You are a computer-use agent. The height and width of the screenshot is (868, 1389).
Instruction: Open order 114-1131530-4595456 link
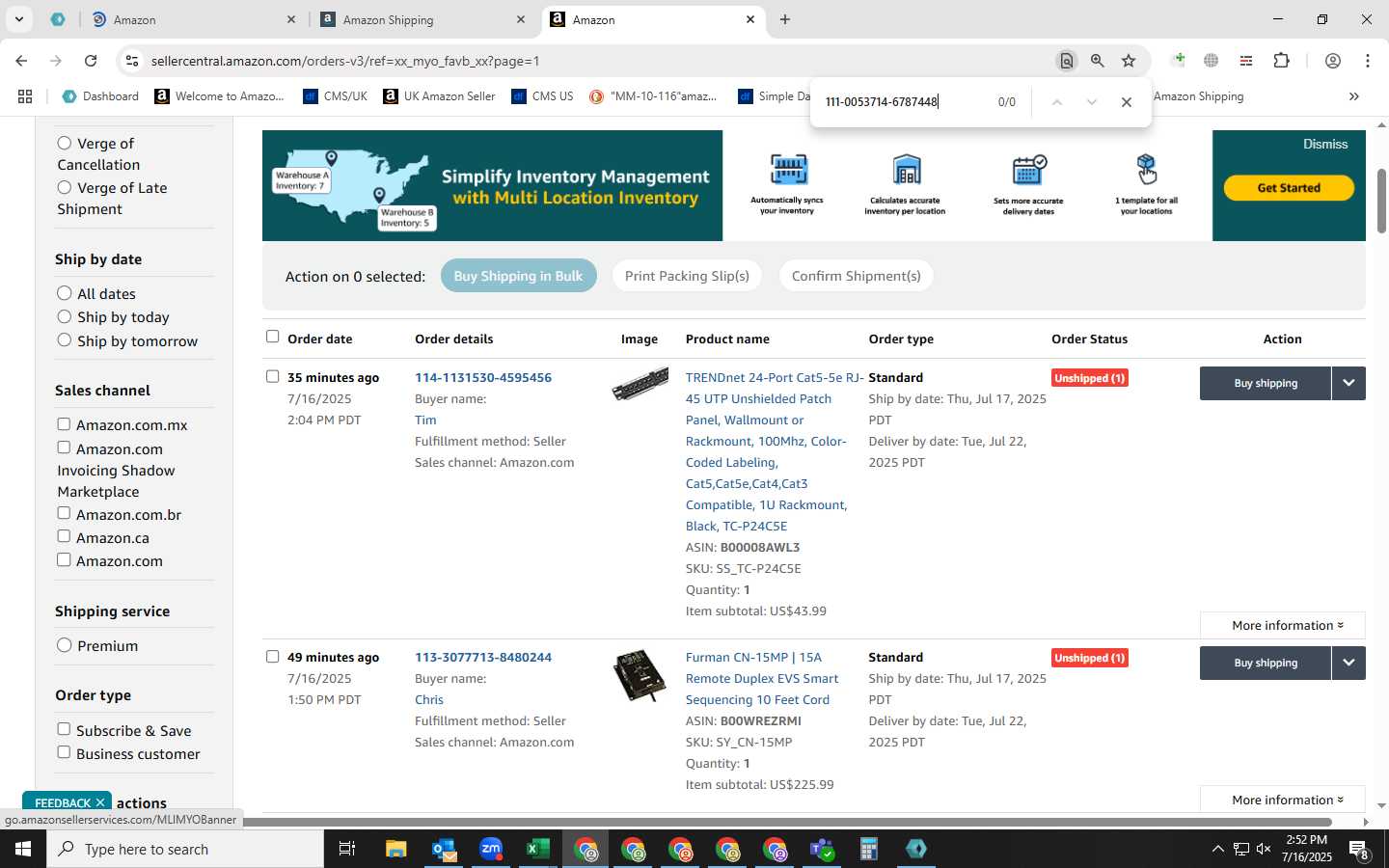pyautogui.click(x=483, y=377)
